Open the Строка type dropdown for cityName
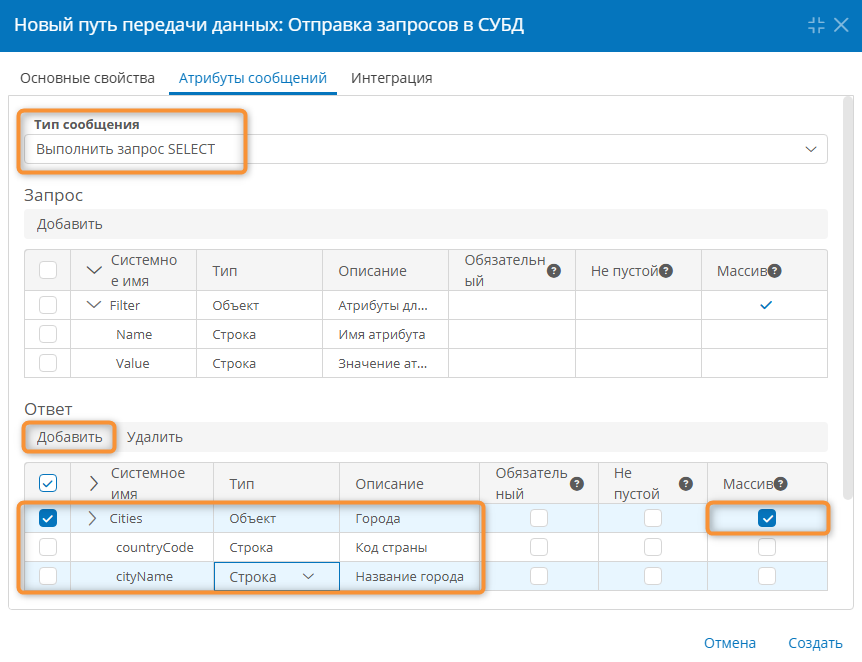This screenshot has height=662, width=862. pyautogui.click(x=277, y=576)
